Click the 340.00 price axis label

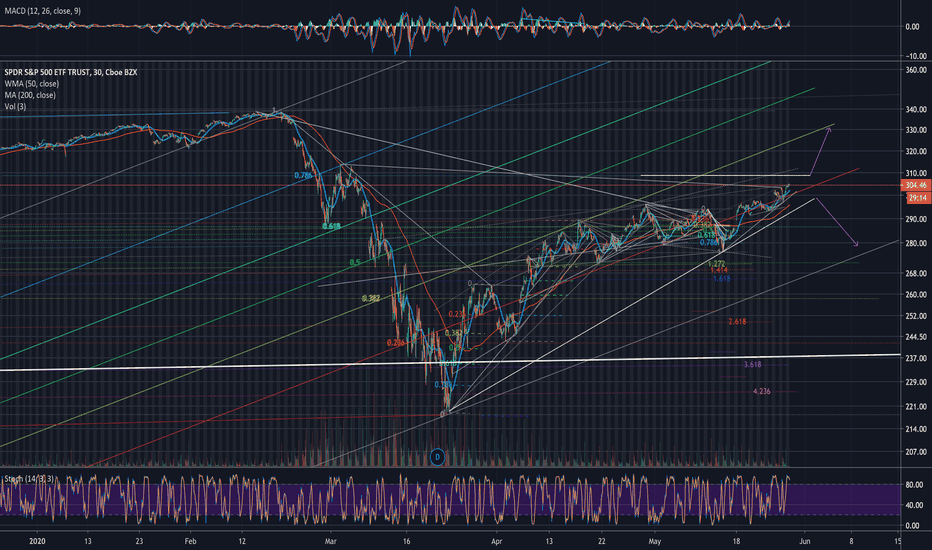coord(916,109)
